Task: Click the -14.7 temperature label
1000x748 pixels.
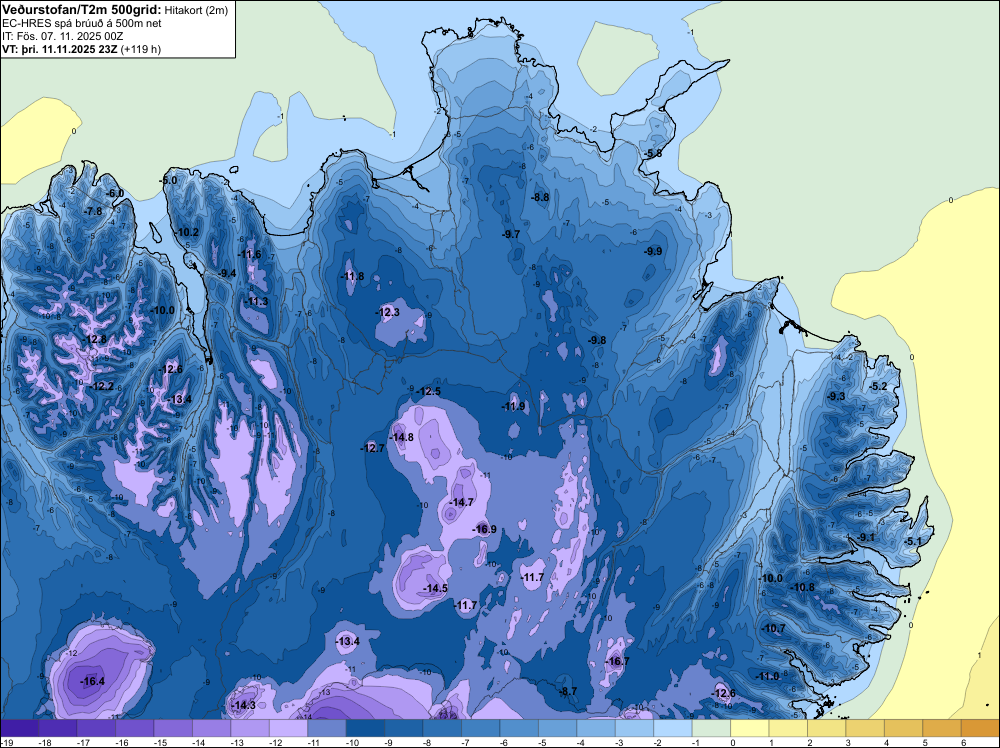Action: [461, 502]
